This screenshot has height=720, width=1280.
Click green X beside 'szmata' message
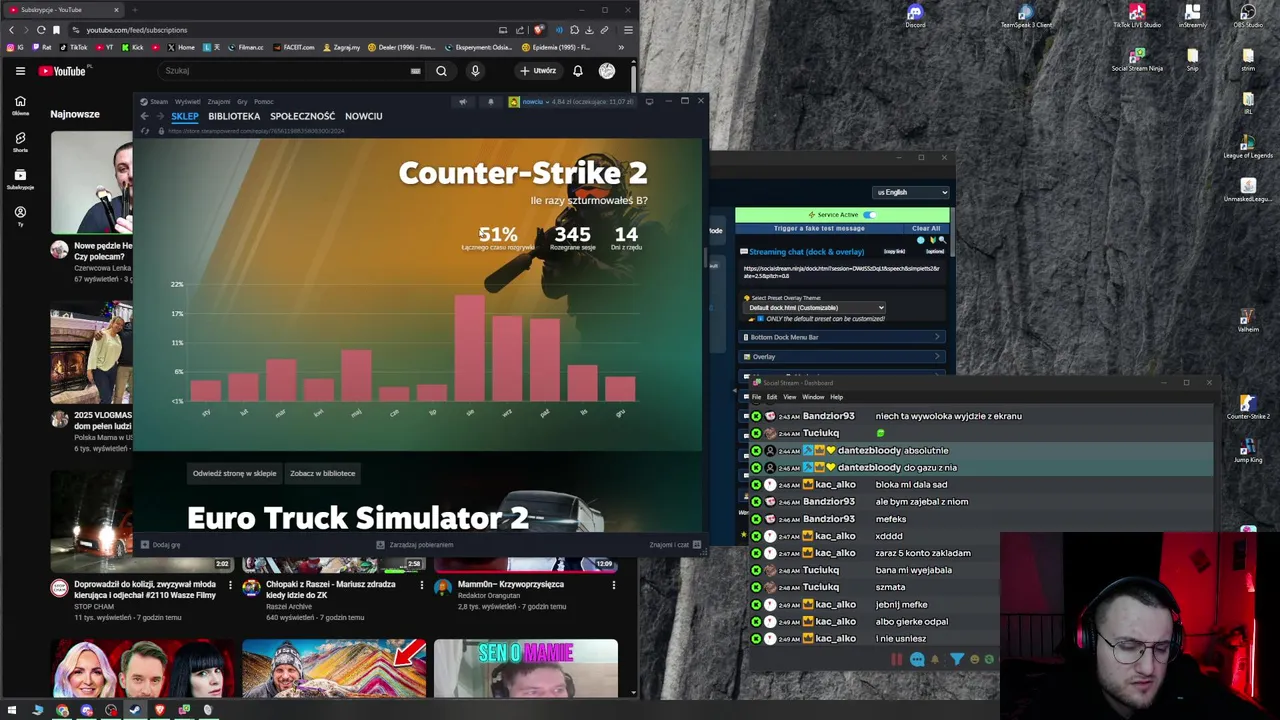tap(756, 587)
